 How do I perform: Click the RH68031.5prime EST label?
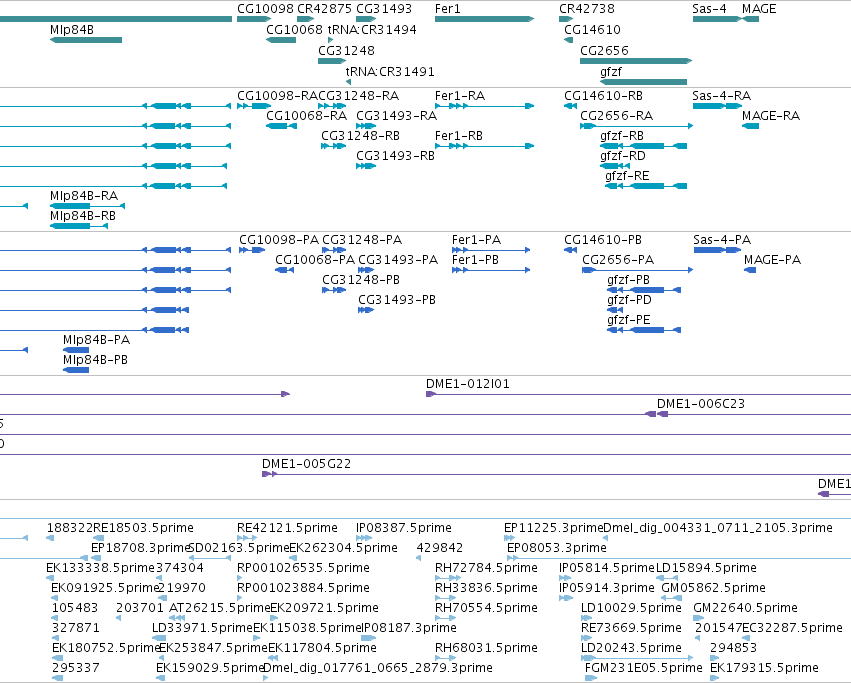point(486,648)
